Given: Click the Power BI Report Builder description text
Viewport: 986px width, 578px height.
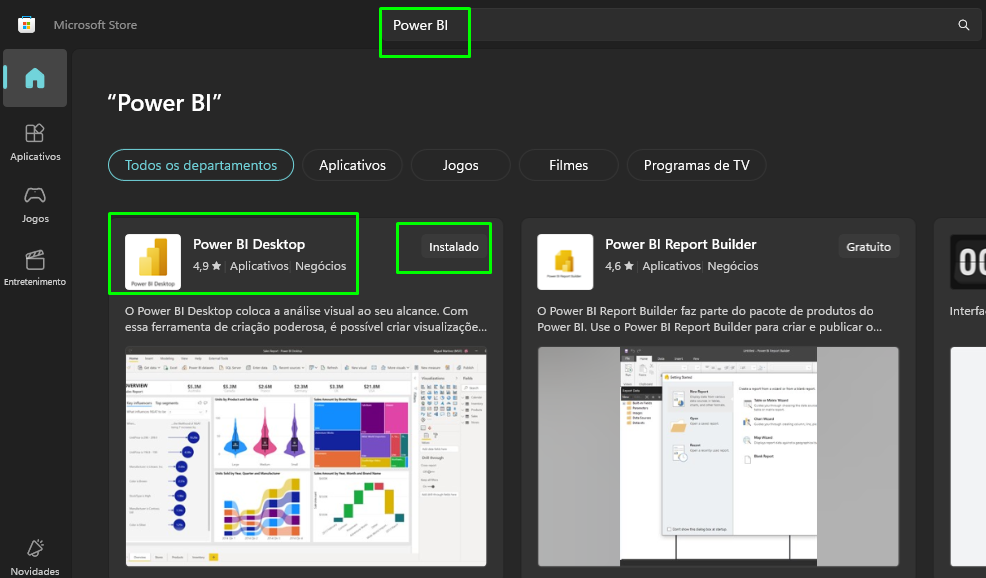Looking at the screenshot, I should (x=709, y=319).
